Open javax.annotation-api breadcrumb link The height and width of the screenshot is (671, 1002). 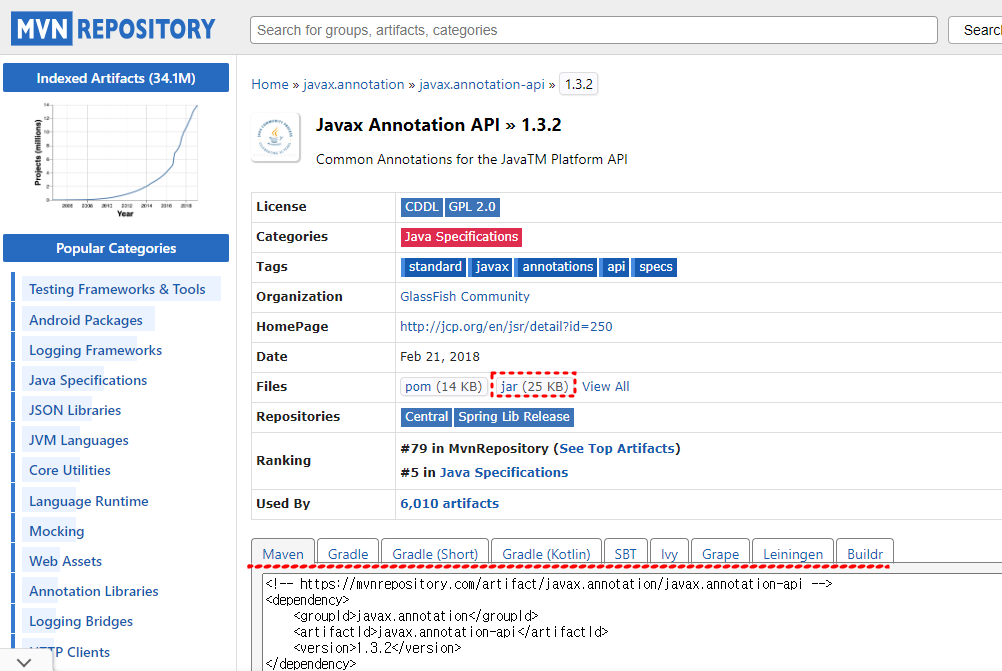click(482, 84)
